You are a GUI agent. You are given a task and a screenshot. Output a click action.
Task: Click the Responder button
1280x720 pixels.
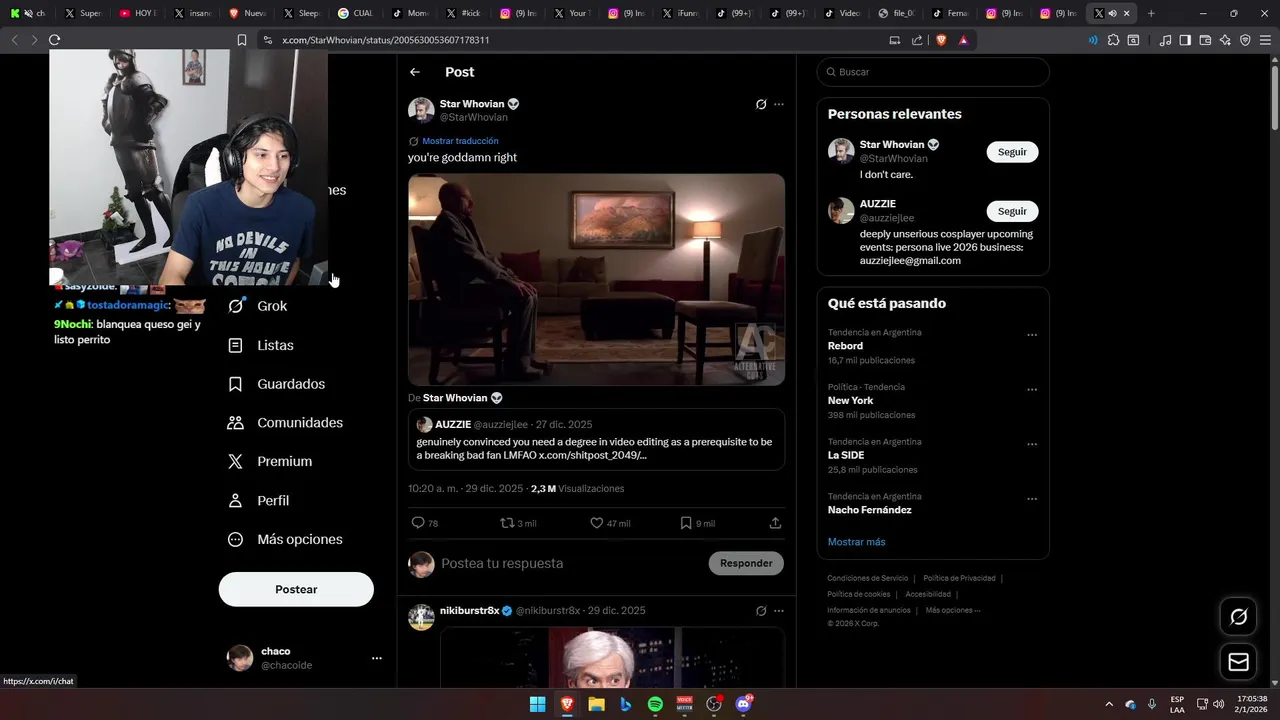click(746, 563)
